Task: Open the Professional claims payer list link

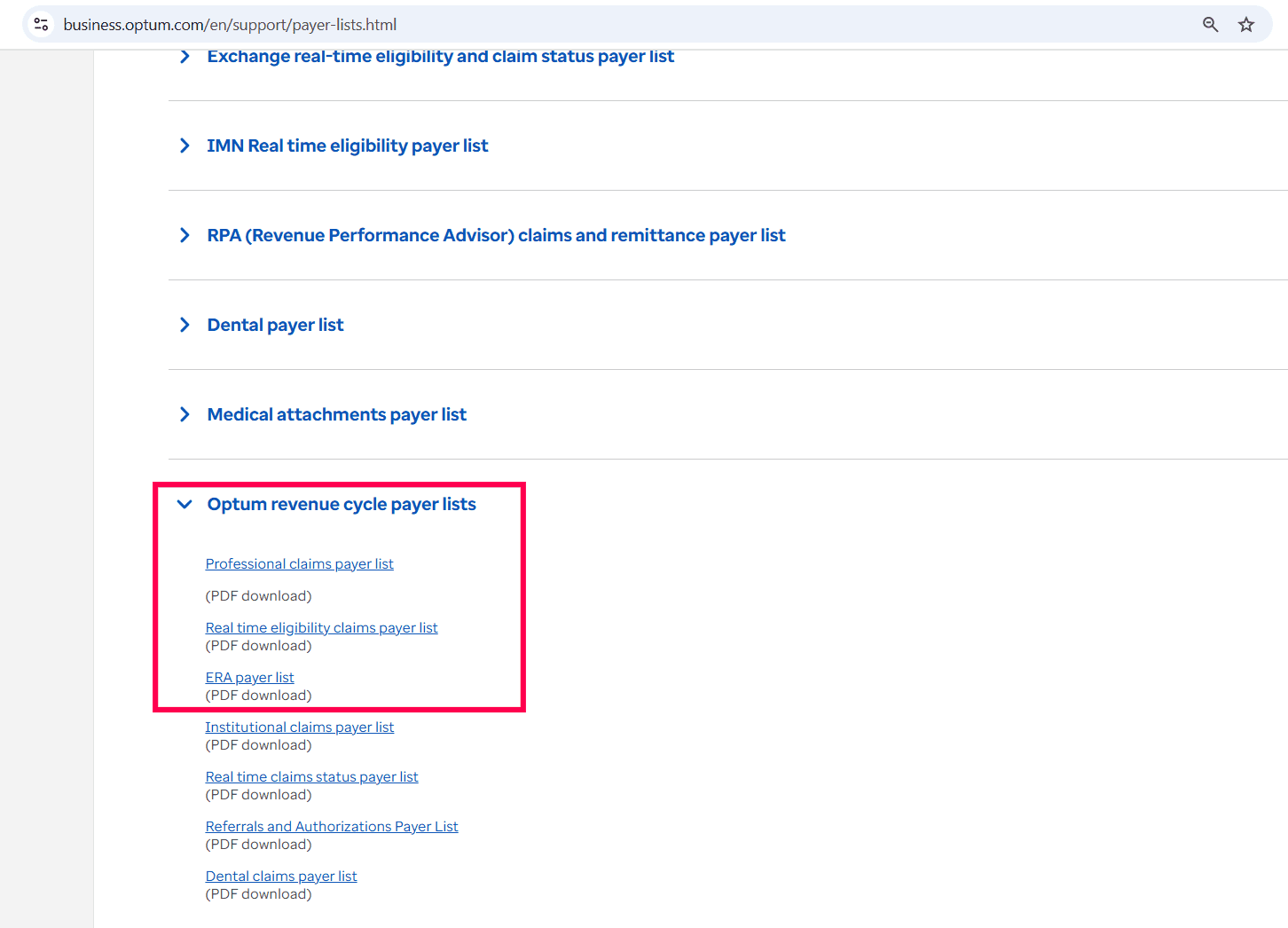Action: point(299,564)
